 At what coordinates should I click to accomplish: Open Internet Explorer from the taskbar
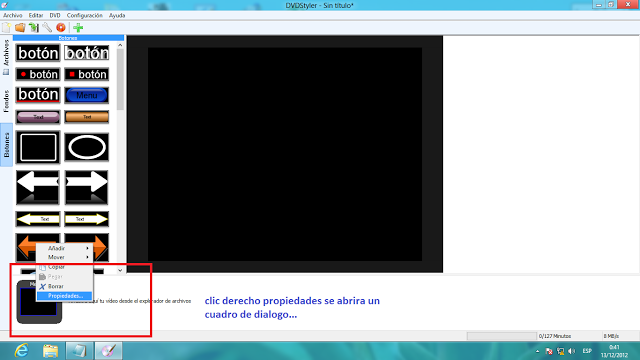coord(21,351)
